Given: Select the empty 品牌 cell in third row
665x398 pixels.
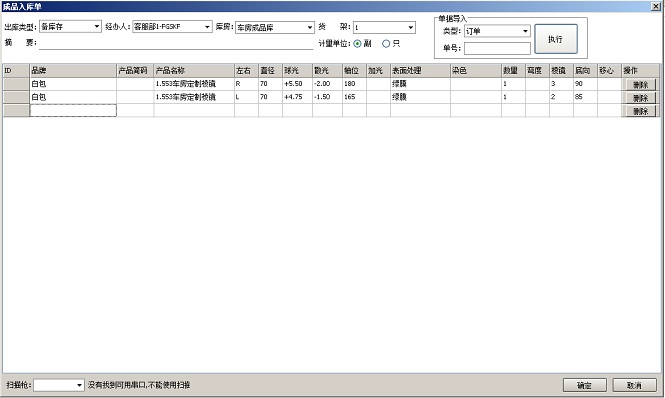Looking at the screenshot, I should click(73, 110).
